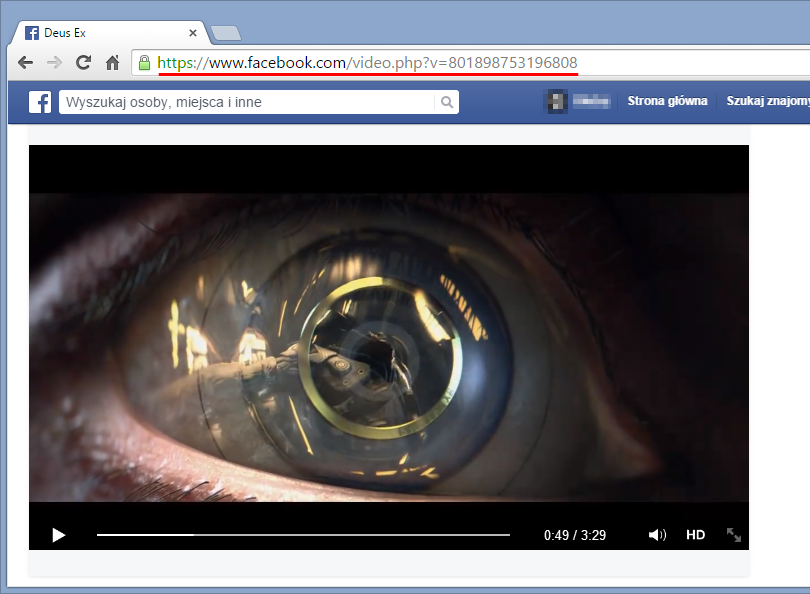Screen dimensions: 810x594
Task: Click the video frame showing the eye
Action: (388, 347)
